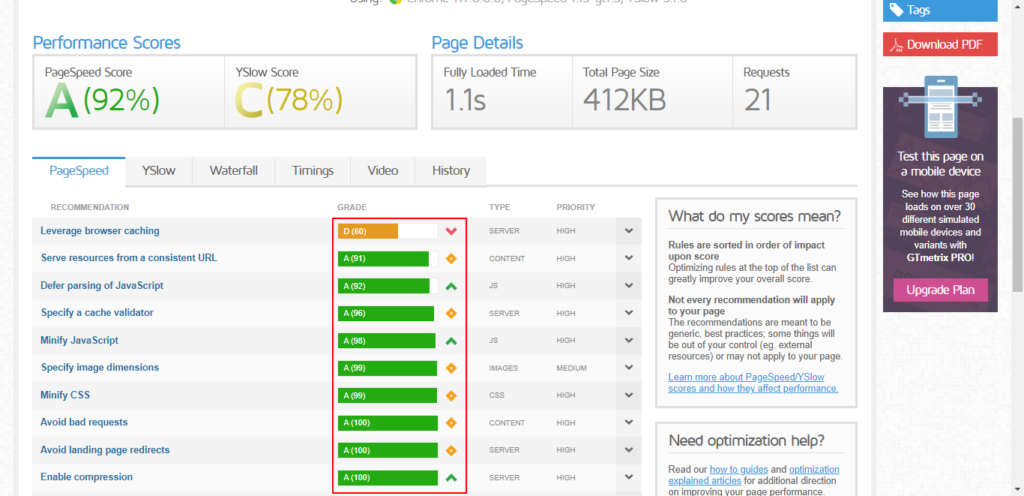Click the green up arrow for Minify JavaScript
The height and width of the screenshot is (496, 1024).
(x=451, y=341)
